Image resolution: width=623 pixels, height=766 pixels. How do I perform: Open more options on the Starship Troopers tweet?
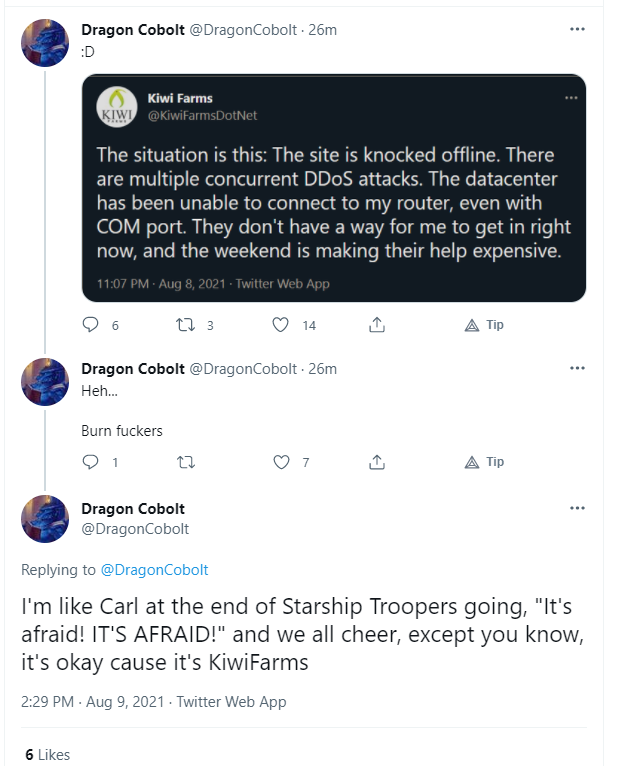click(577, 508)
